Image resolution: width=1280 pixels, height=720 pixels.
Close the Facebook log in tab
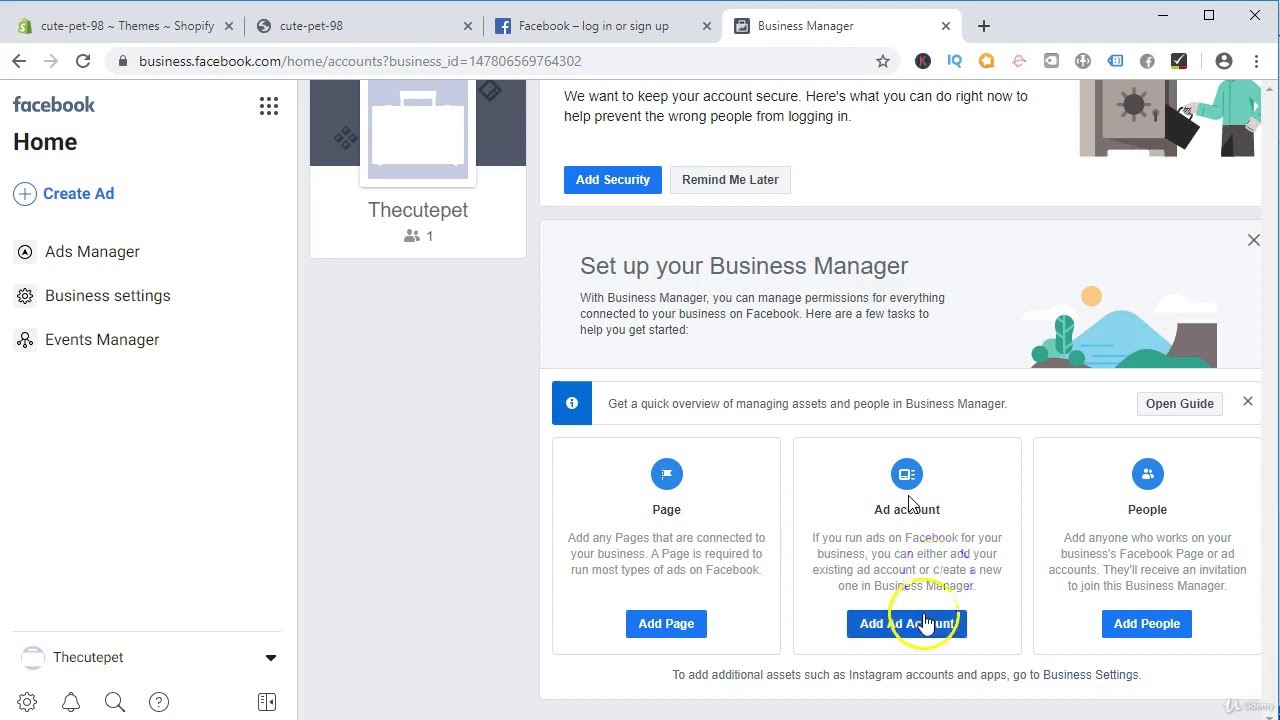pos(707,26)
